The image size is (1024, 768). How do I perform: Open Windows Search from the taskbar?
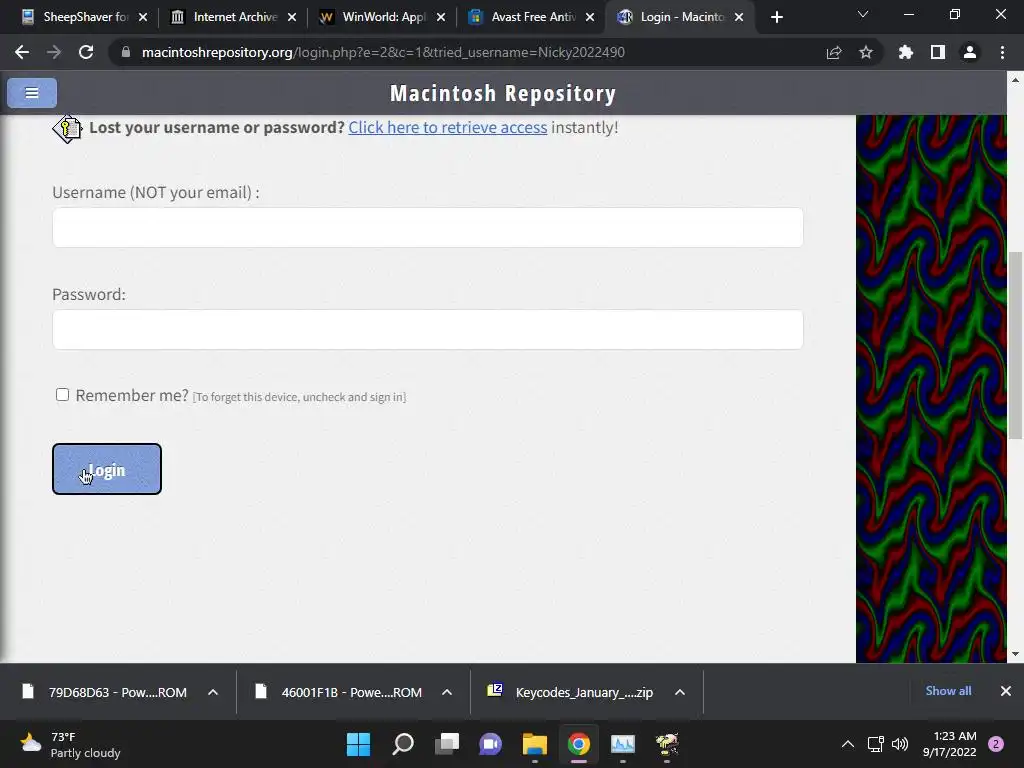(402, 744)
